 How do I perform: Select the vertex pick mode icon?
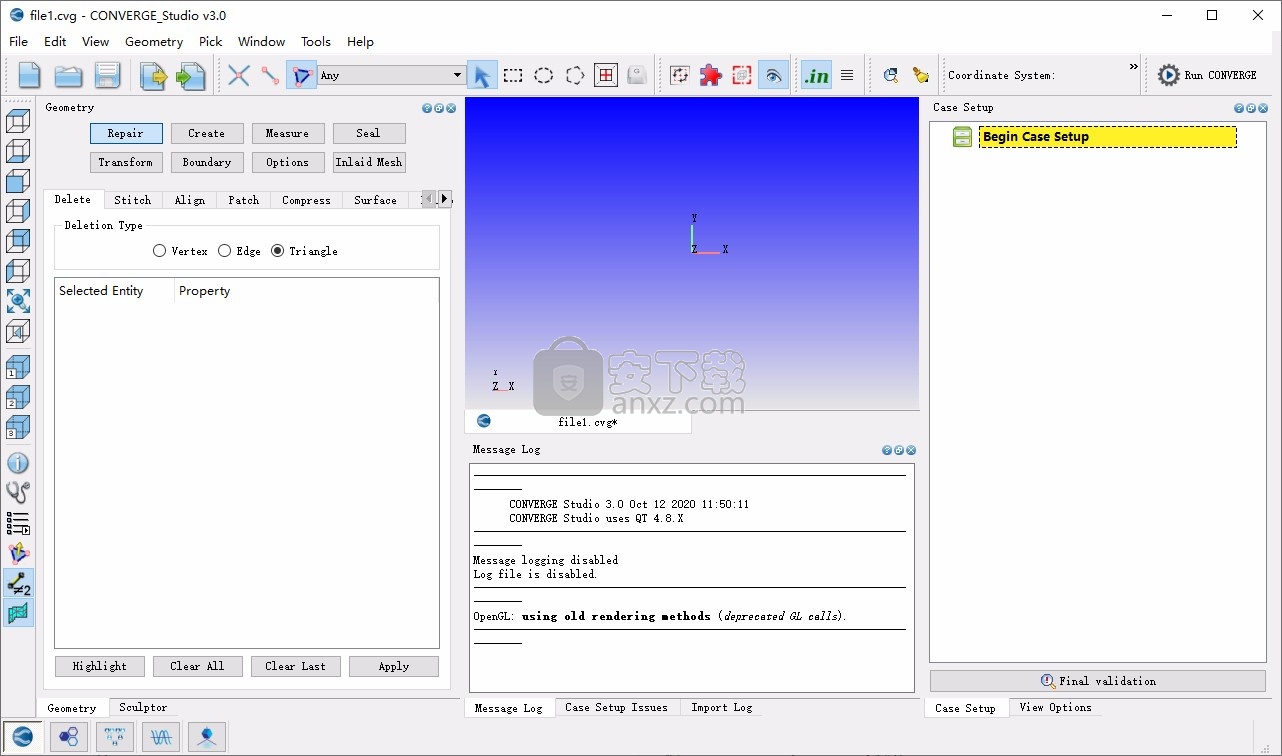click(238, 75)
